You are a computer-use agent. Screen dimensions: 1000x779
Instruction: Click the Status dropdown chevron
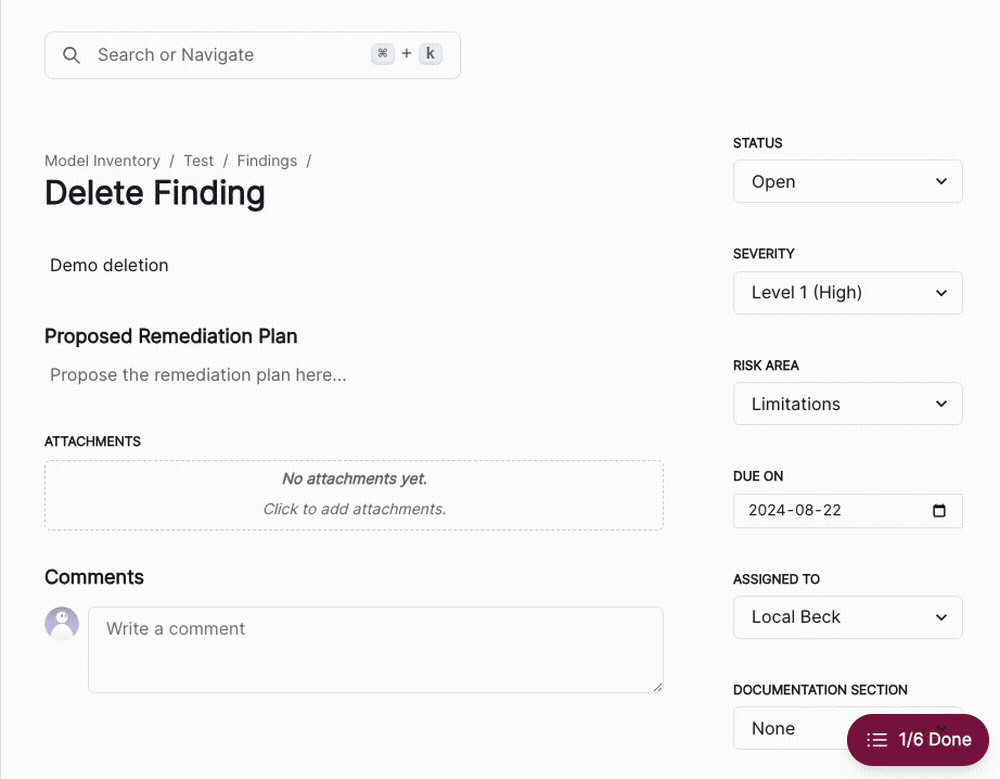[940, 181]
